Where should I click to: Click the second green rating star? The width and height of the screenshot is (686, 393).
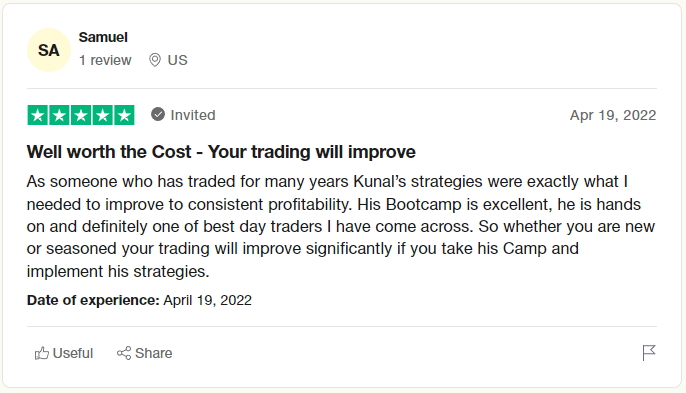pyautogui.click(x=60, y=115)
